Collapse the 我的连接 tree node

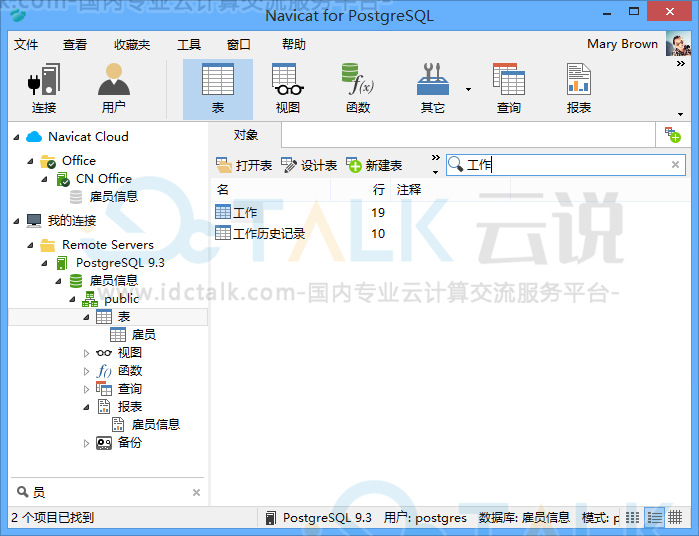(x=16, y=221)
